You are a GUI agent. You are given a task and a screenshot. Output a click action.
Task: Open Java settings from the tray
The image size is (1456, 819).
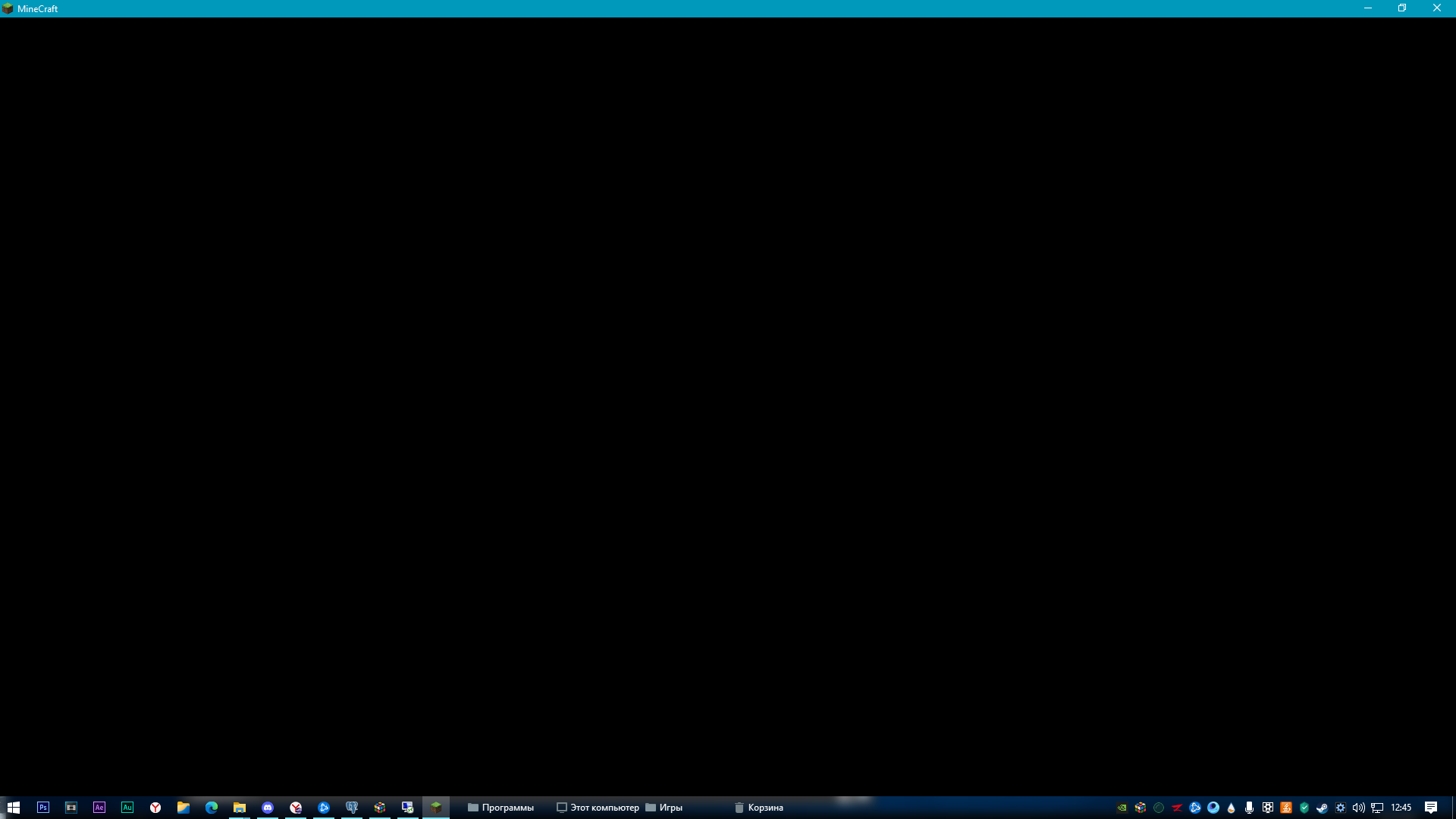(x=1286, y=808)
